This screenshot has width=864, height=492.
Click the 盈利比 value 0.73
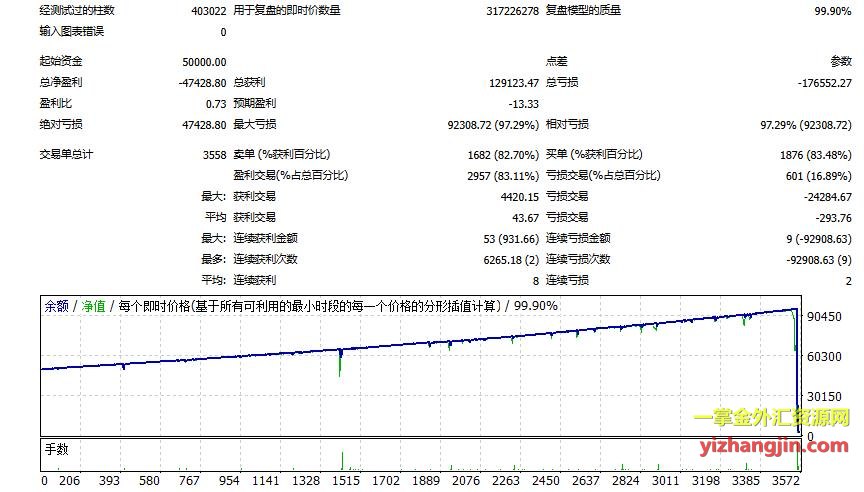pyautogui.click(x=216, y=103)
